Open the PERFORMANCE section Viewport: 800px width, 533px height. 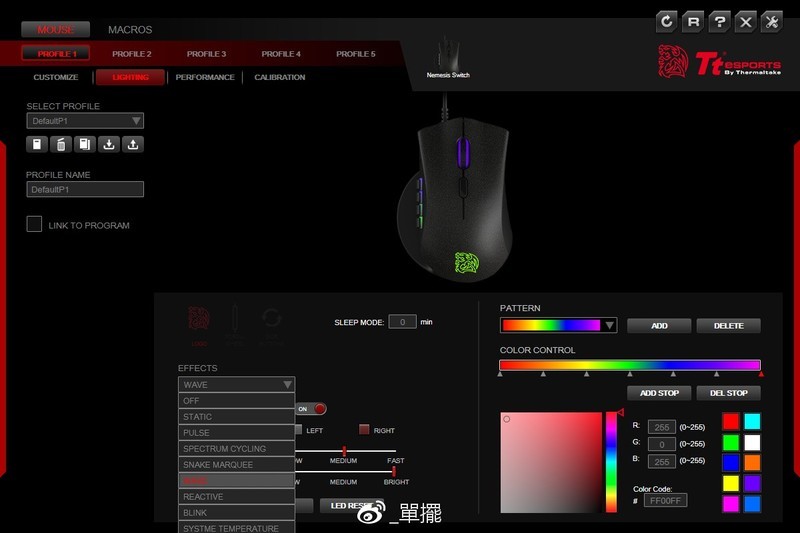(205, 77)
